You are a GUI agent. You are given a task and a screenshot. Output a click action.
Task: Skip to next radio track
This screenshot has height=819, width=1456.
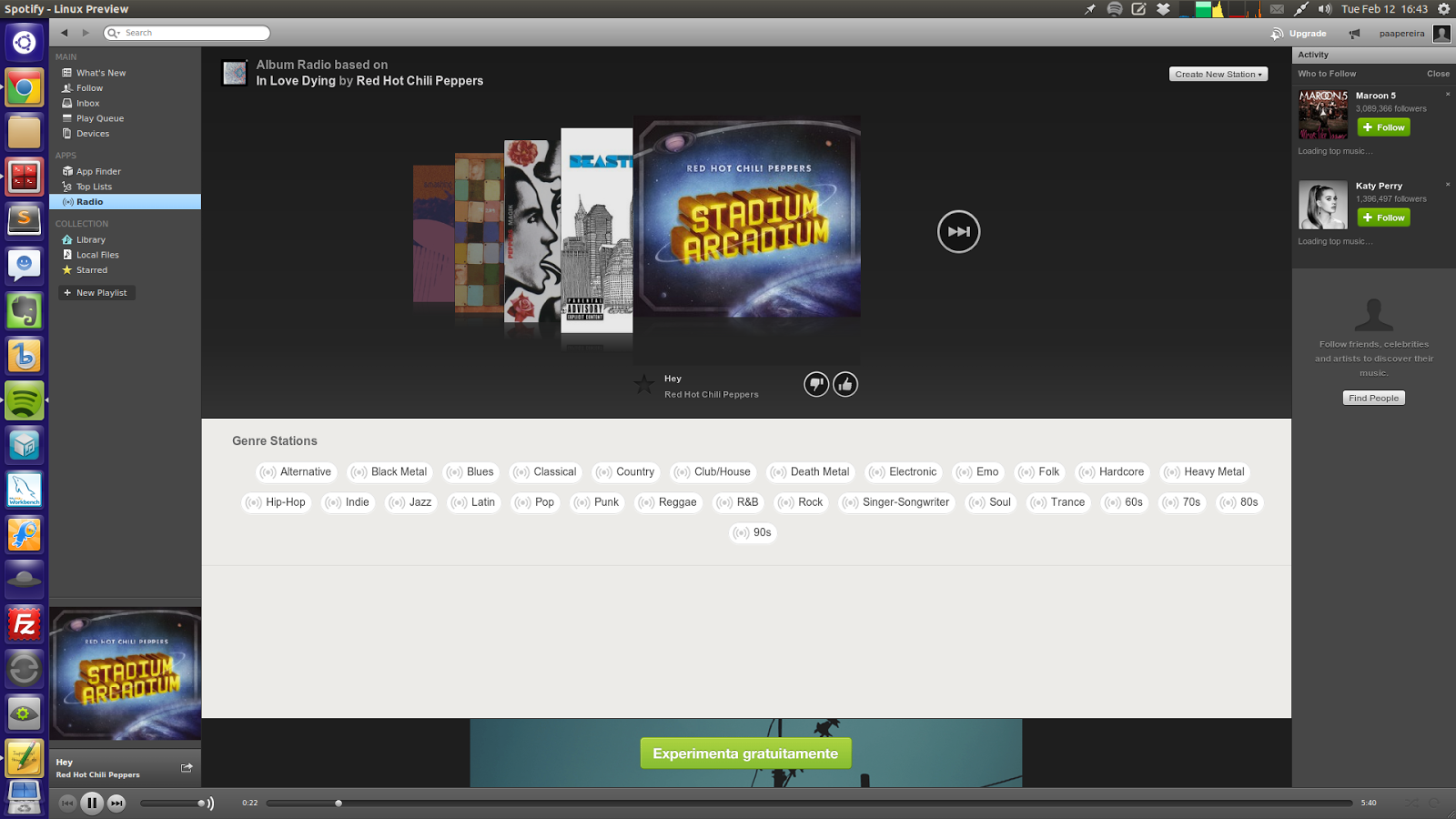tap(958, 231)
